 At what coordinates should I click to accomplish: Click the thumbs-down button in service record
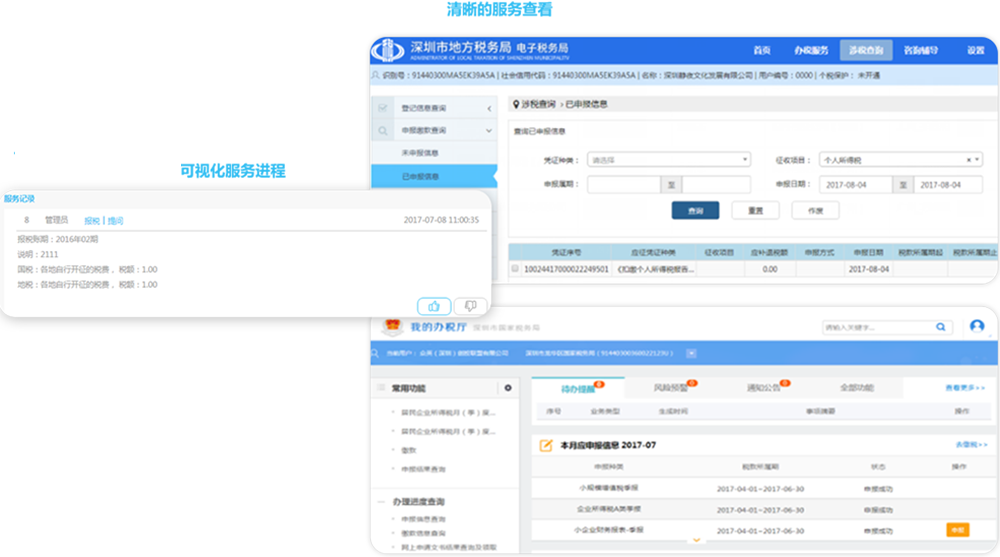(x=471, y=306)
